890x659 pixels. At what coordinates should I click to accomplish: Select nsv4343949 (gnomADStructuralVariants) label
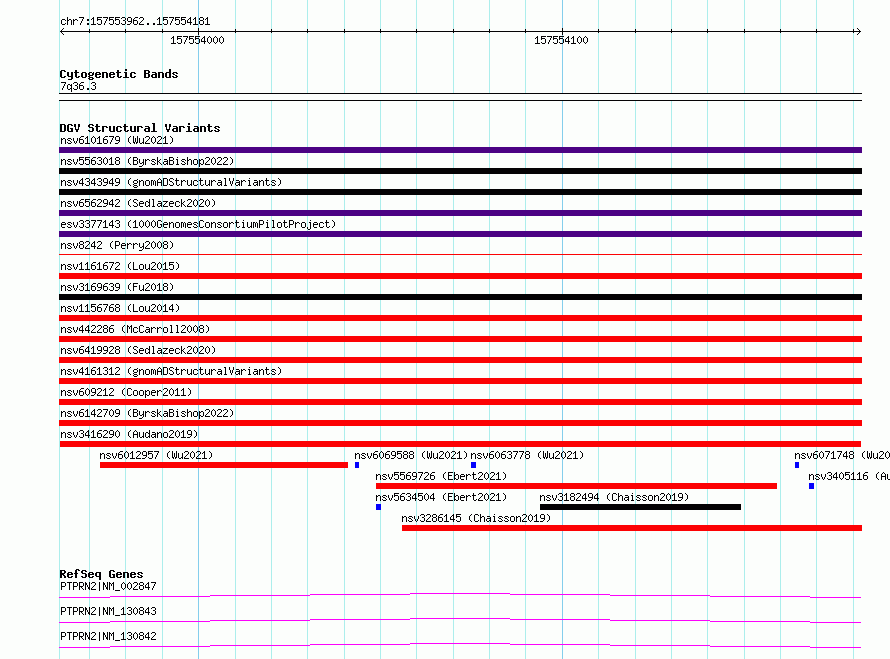[171, 182]
